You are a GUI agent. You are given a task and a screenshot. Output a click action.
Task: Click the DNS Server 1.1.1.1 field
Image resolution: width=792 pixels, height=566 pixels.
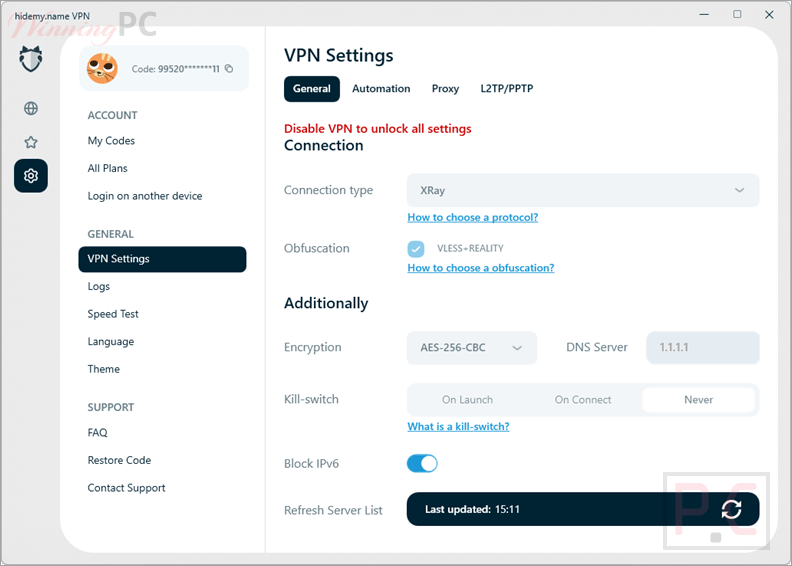tap(703, 347)
